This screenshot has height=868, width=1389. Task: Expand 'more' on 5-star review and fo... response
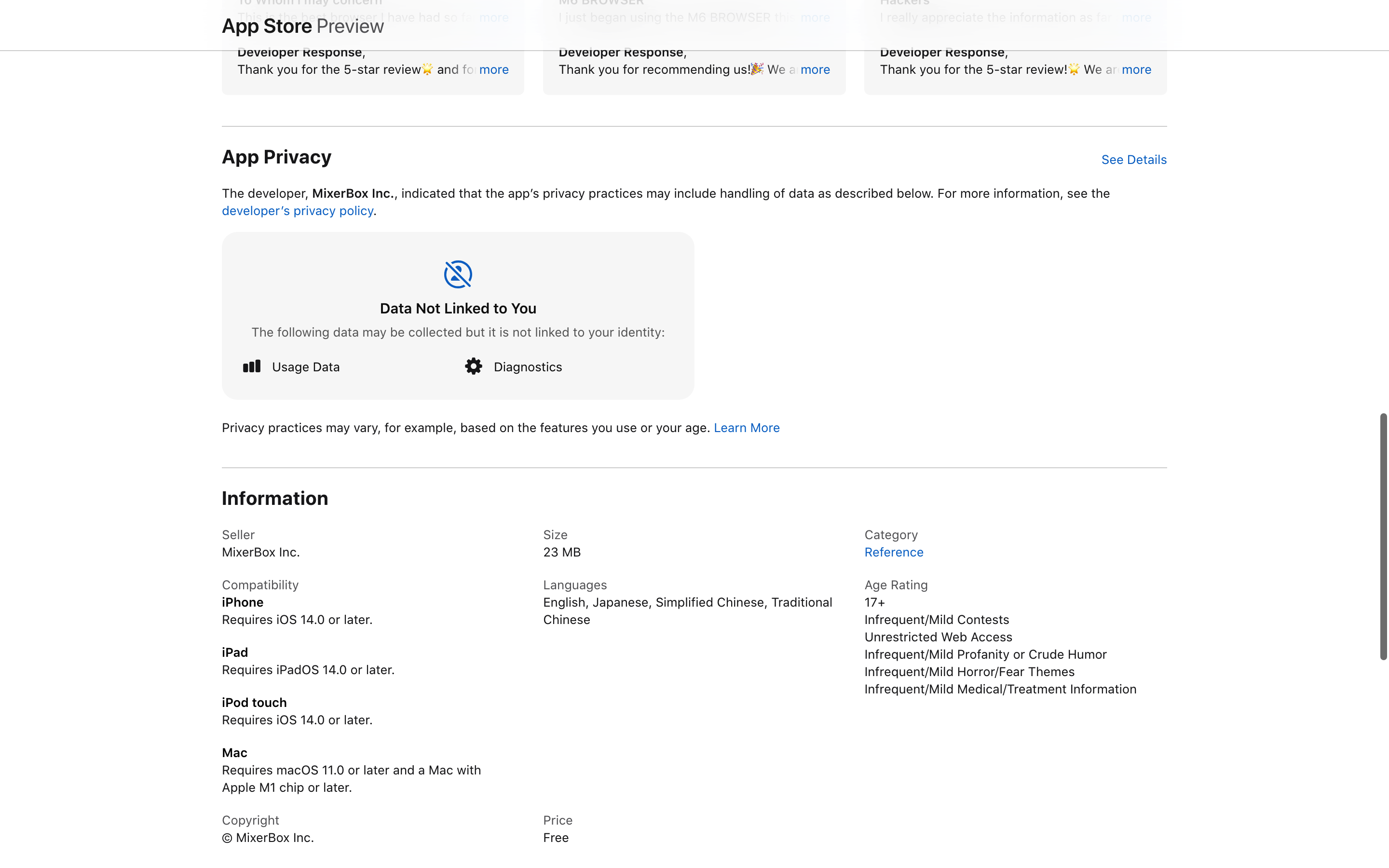[x=493, y=69]
